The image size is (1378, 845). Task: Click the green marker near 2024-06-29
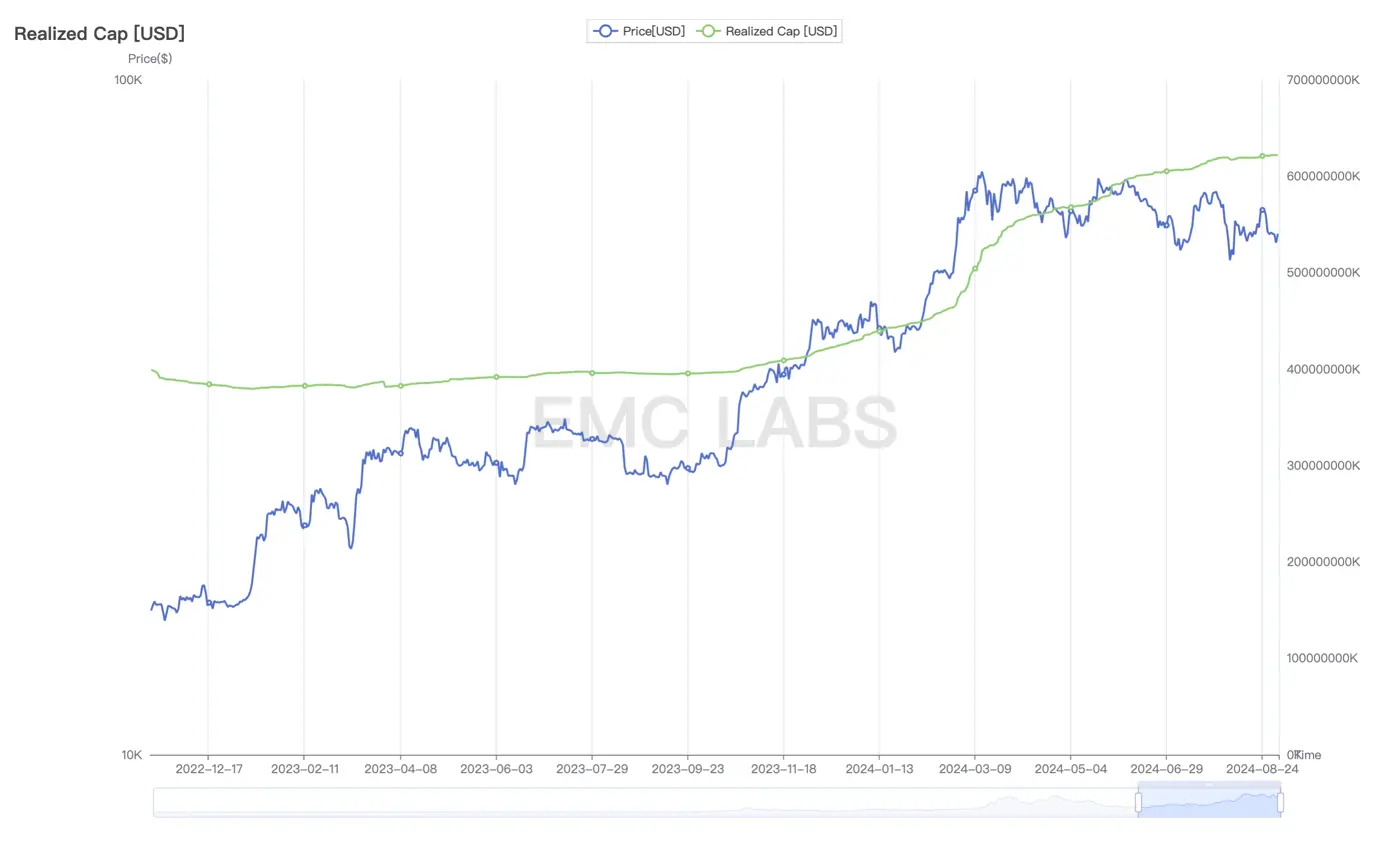point(1166,171)
